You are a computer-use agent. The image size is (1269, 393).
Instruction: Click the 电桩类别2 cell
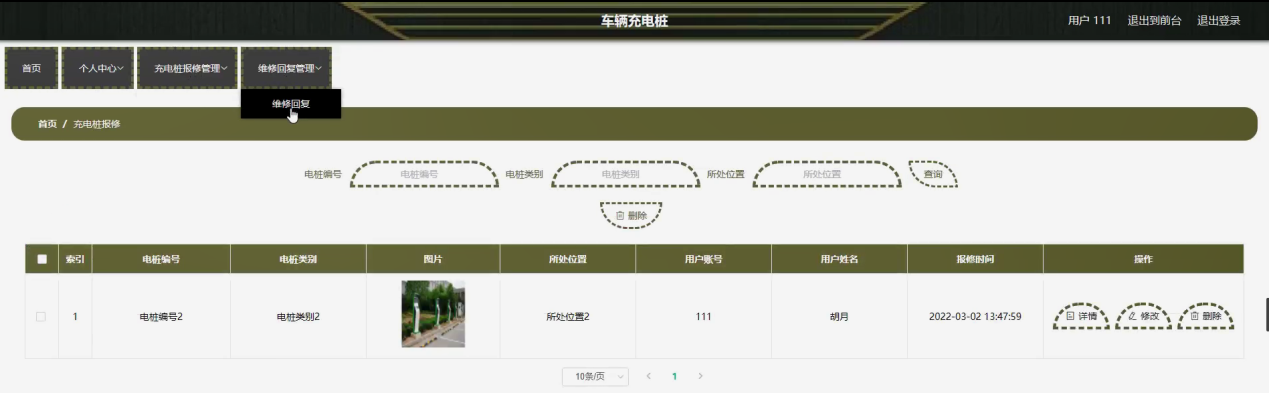point(298,317)
